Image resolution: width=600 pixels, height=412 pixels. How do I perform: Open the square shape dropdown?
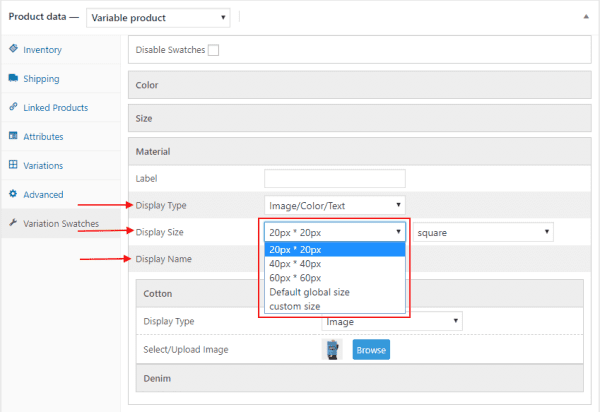tap(483, 232)
